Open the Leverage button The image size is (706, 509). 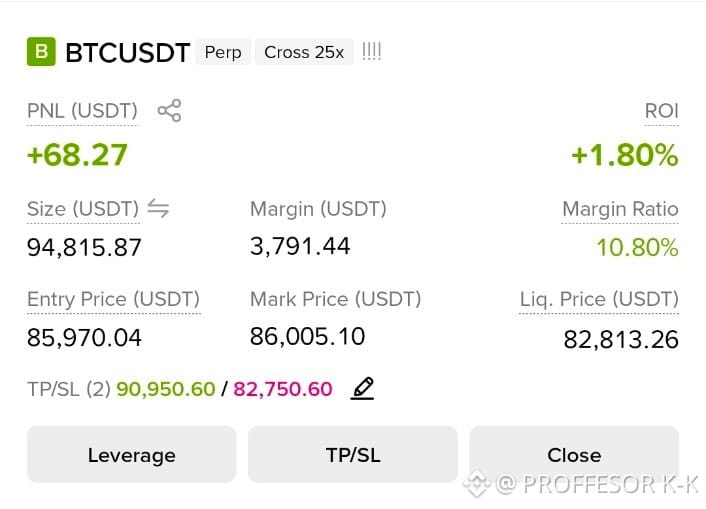pos(131,454)
